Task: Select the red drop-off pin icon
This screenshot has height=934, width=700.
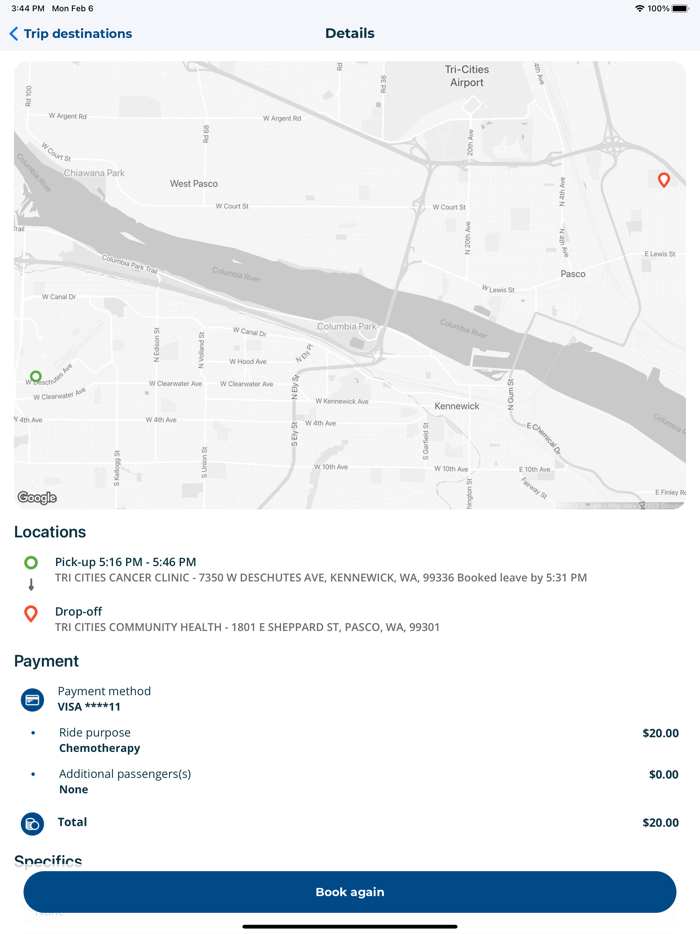Action: (31, 613)
